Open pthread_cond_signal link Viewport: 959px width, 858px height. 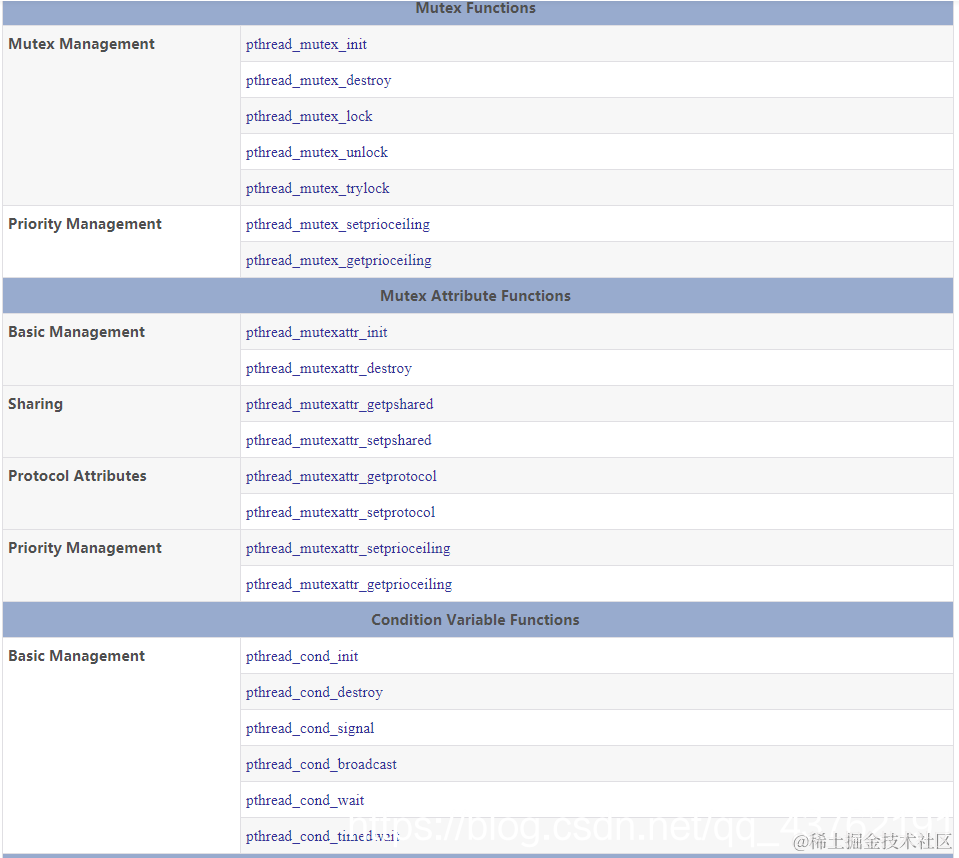[309, 728]
